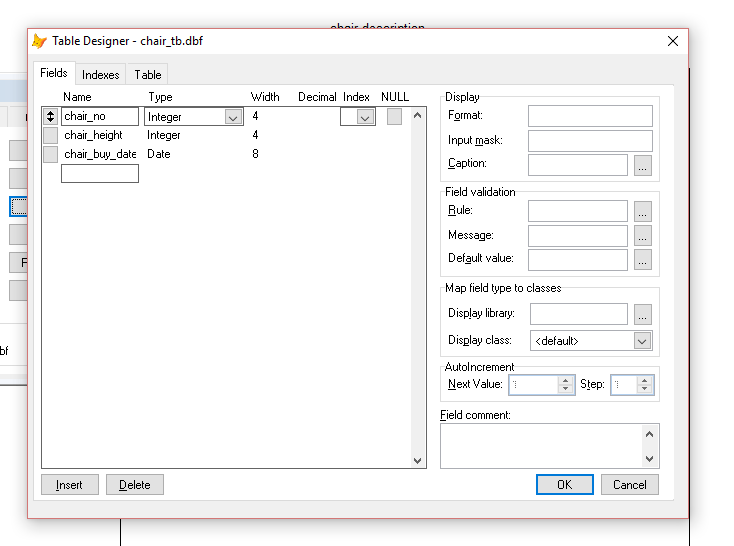Select the chair_buy_date field name
This screenshot has height=546, width=734.
click(100, 154)
